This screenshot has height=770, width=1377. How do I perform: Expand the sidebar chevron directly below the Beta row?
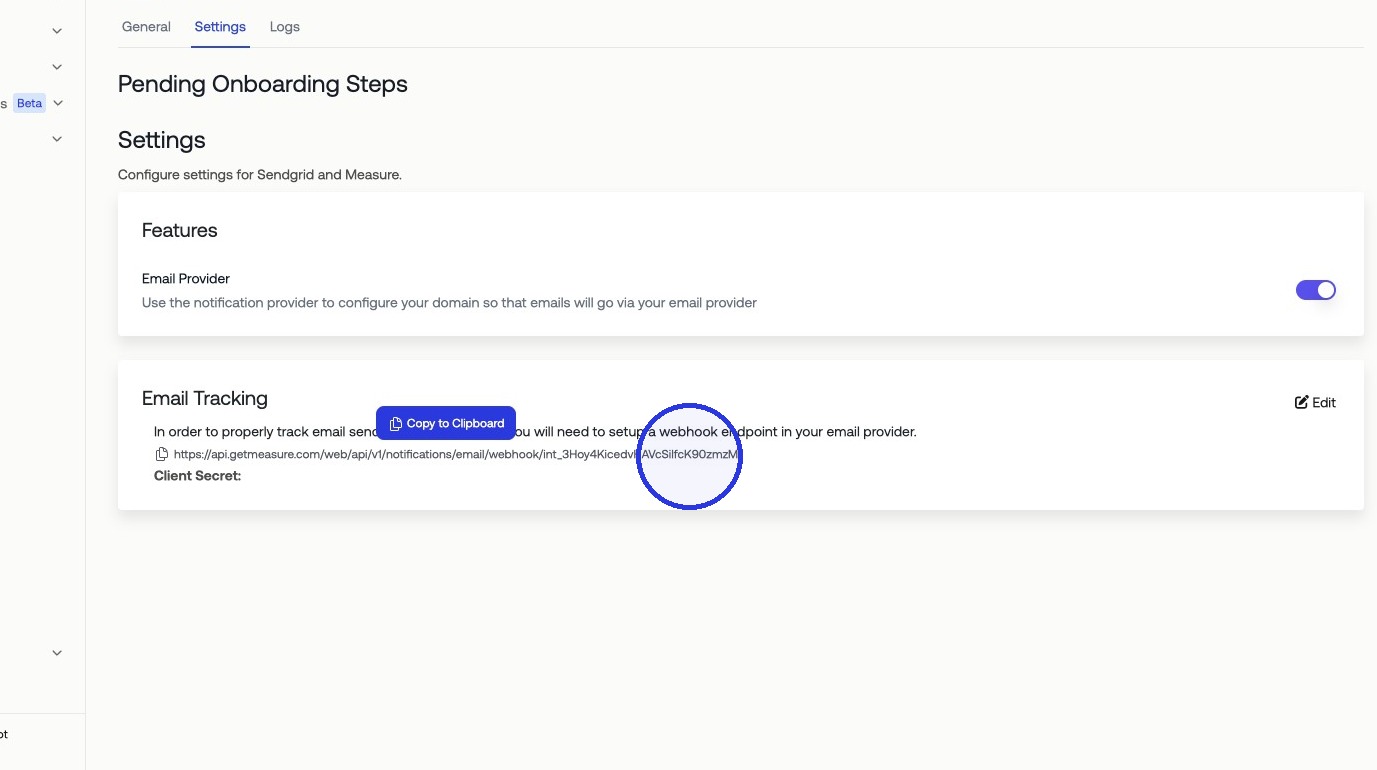57,139
